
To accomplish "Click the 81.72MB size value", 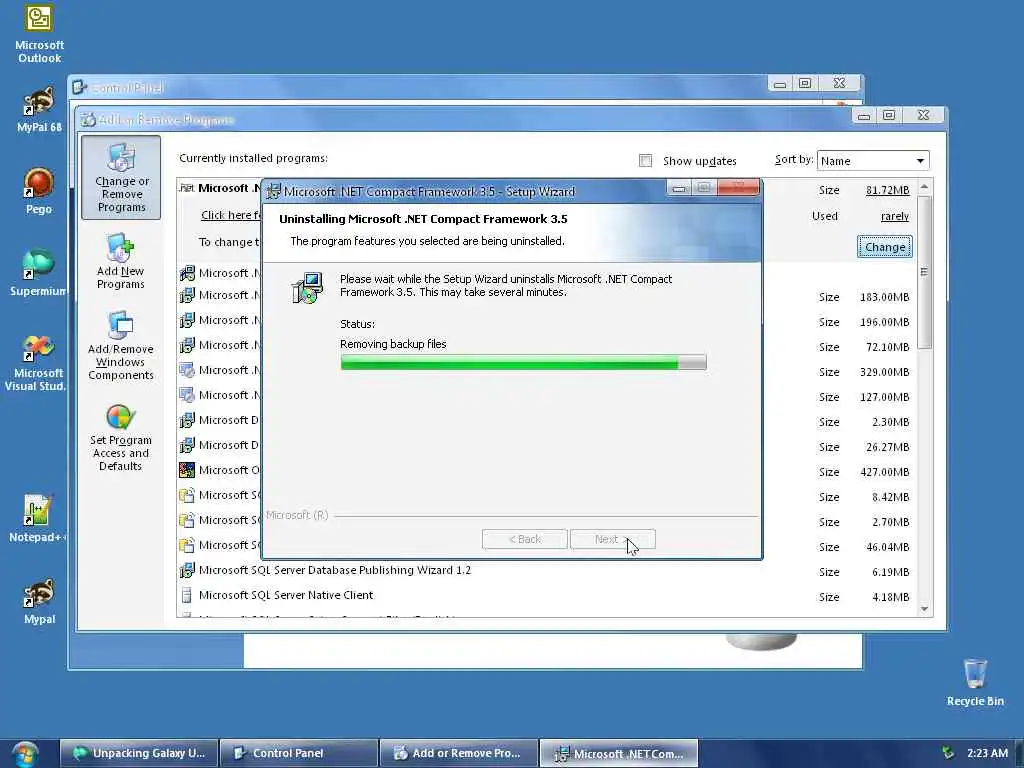I will tap(888, 190).
